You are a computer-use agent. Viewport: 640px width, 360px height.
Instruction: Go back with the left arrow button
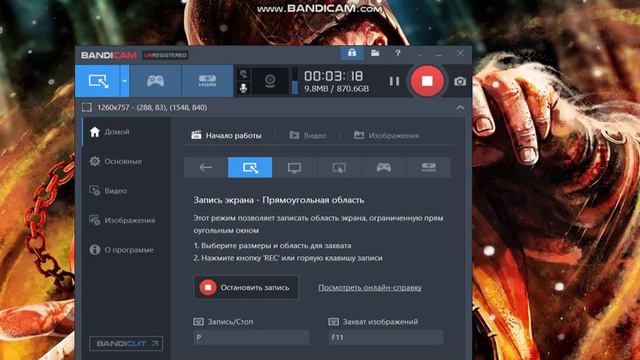click(x=206, y=167)
